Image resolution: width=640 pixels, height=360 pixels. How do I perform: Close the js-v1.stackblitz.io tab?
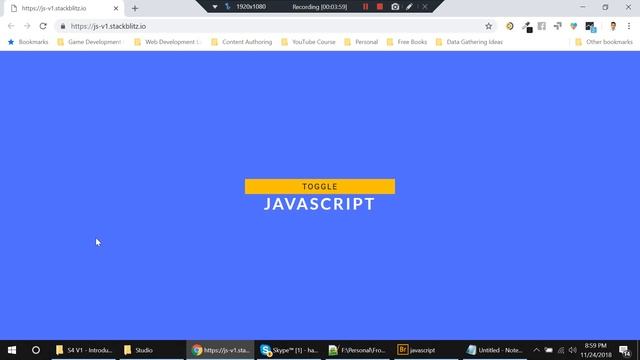116,8
